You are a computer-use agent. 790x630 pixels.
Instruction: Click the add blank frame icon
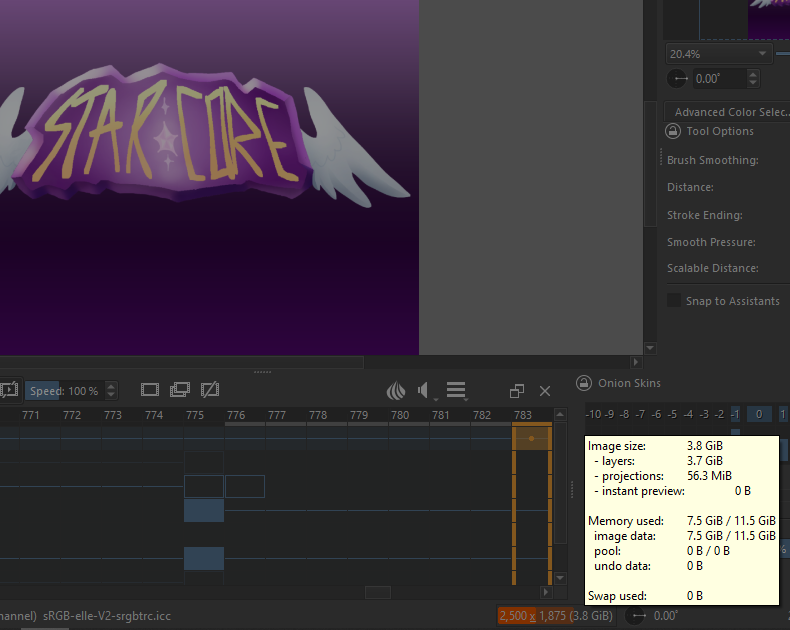click(150, 389)
